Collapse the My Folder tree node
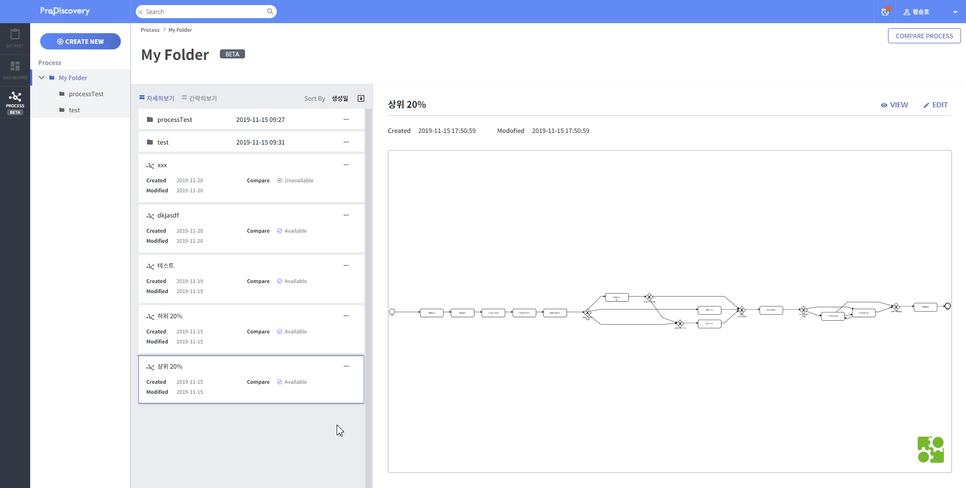The width and height of the screenshot is (966, 488). click(41, 78)
